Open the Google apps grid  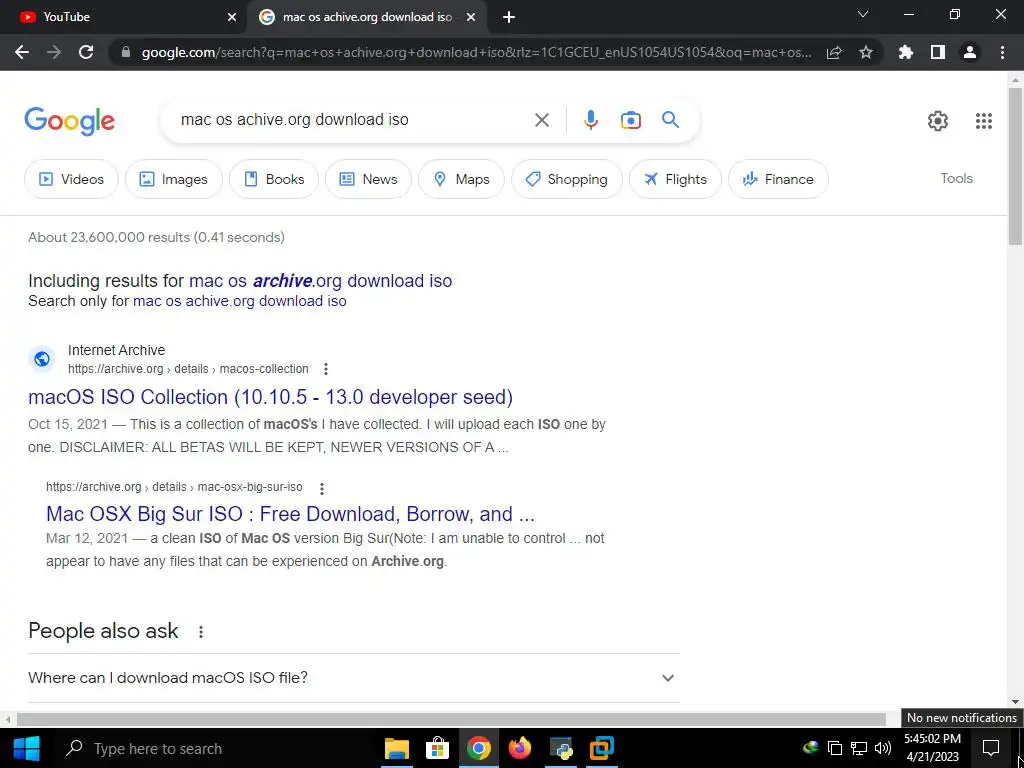pos(984,121)
